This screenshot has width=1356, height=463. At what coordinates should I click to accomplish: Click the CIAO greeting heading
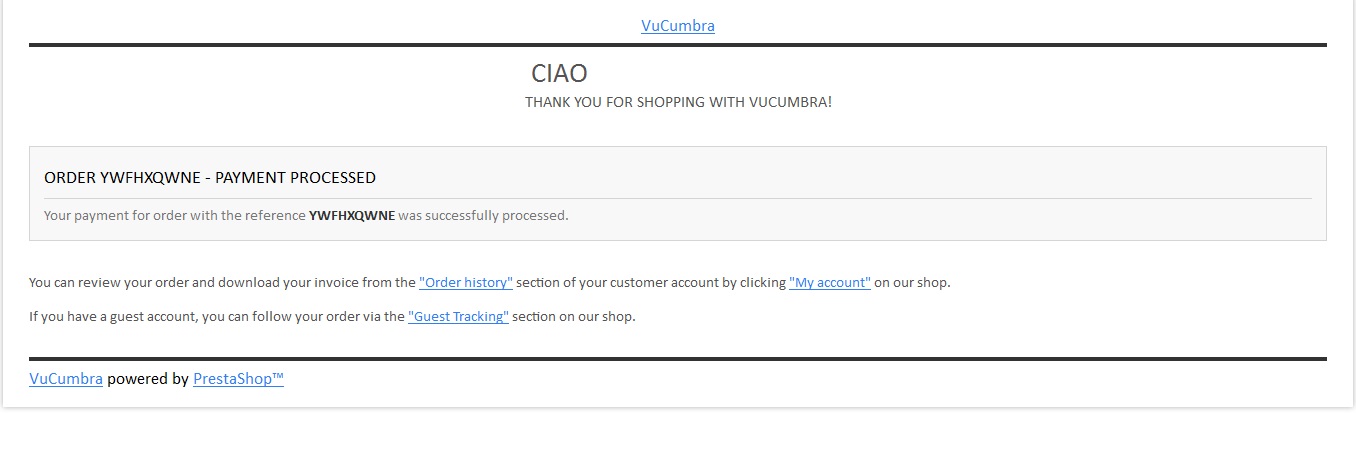pos(559,74)
